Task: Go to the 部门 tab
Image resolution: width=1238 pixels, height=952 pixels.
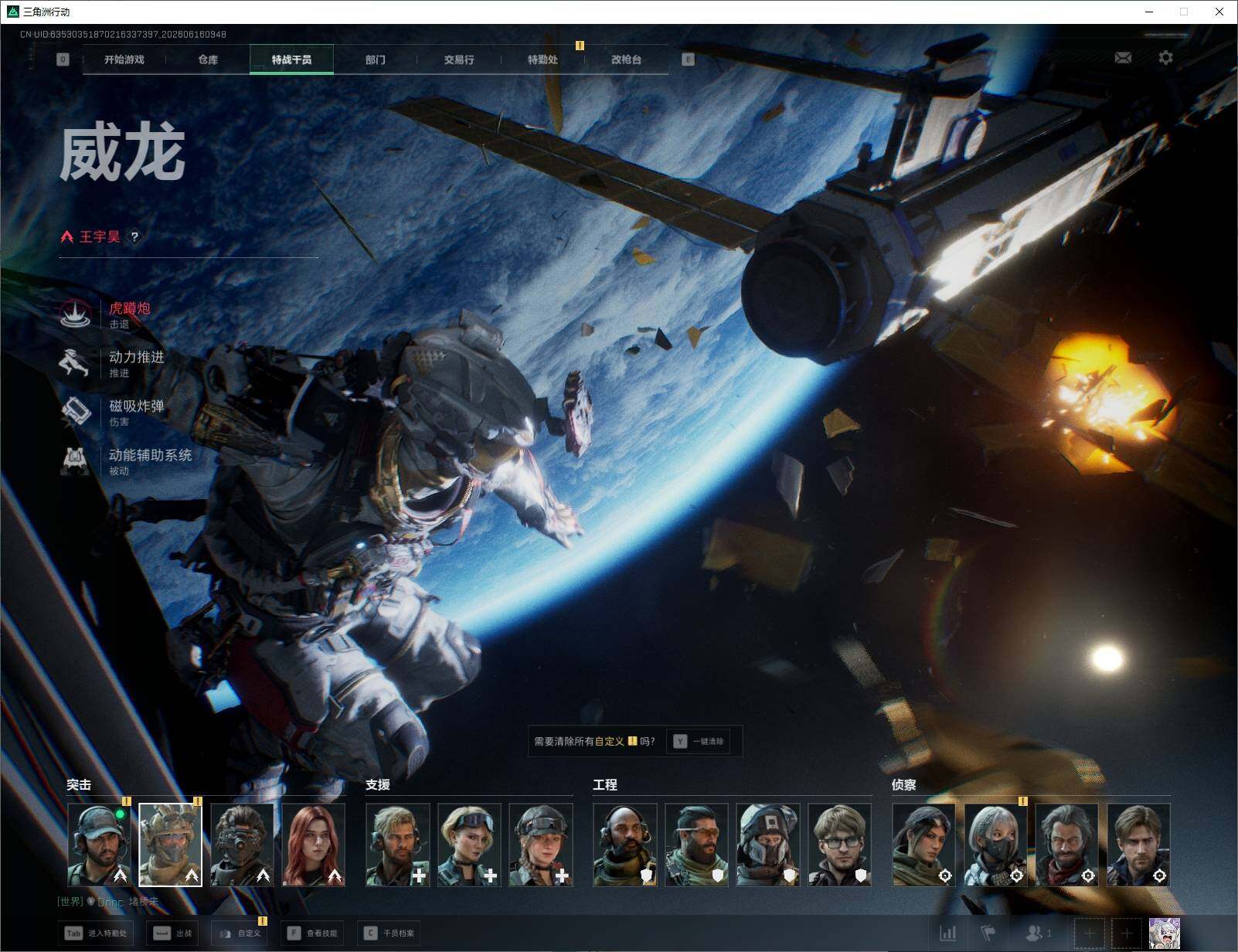Action: pos(376,59)
